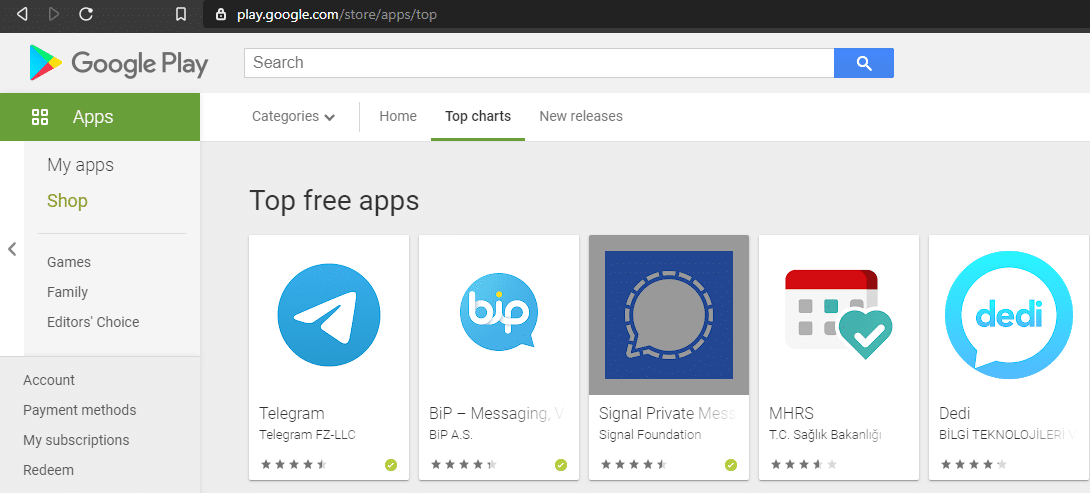Click Signal's star rating
The width and height of the screenshot is (1090, 493).
pyautogui.click(x=633, y=464)
